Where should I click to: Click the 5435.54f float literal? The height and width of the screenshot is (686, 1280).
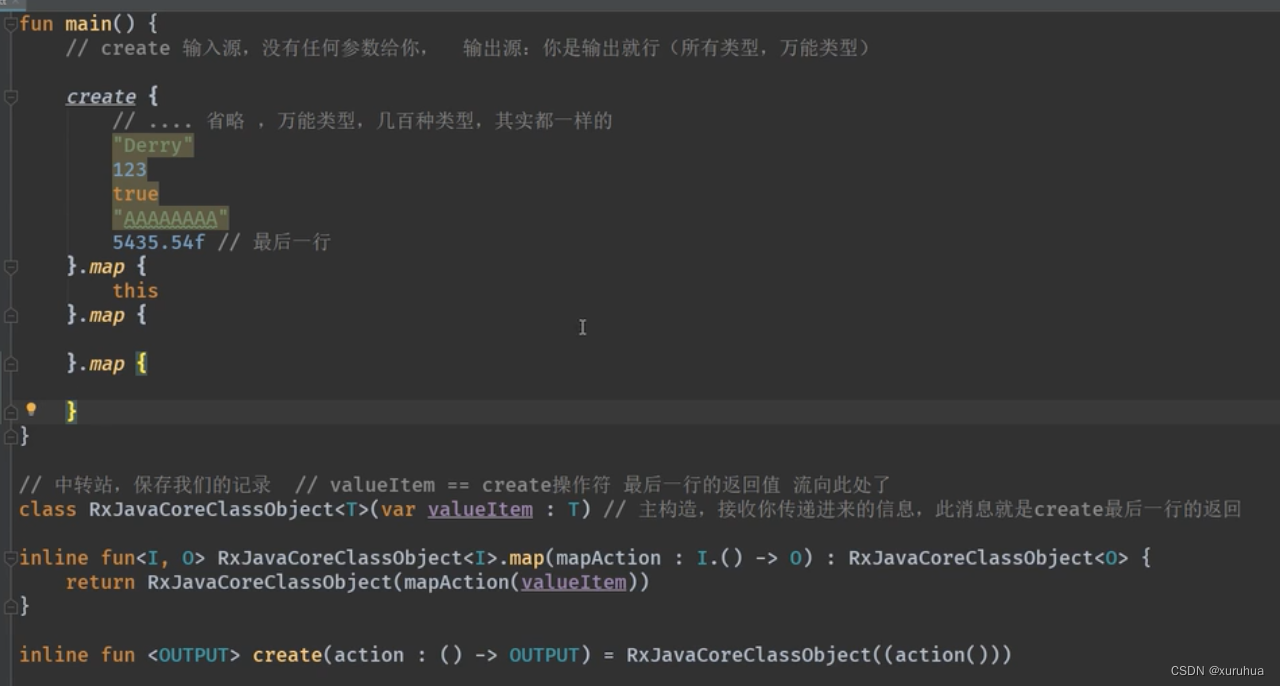coord(159,242)
